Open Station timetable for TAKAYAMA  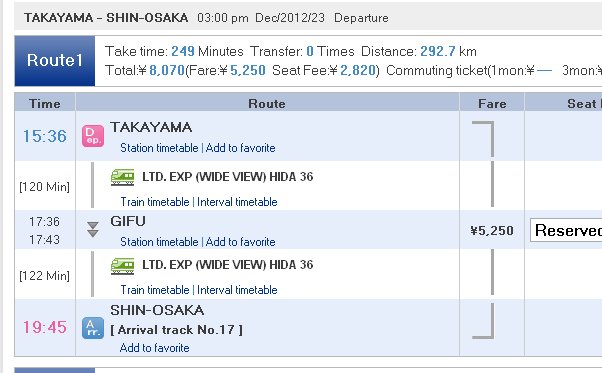coord(159,148)
